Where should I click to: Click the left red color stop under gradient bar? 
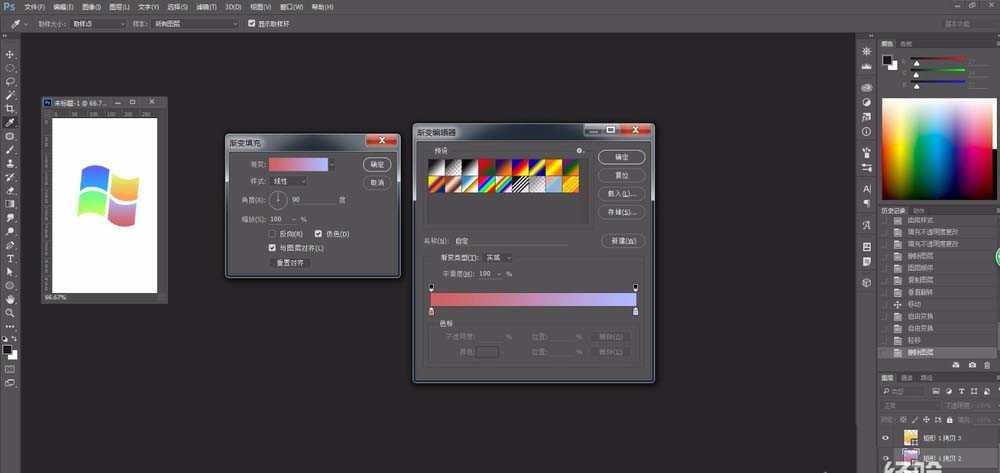[x=431, y=312]
